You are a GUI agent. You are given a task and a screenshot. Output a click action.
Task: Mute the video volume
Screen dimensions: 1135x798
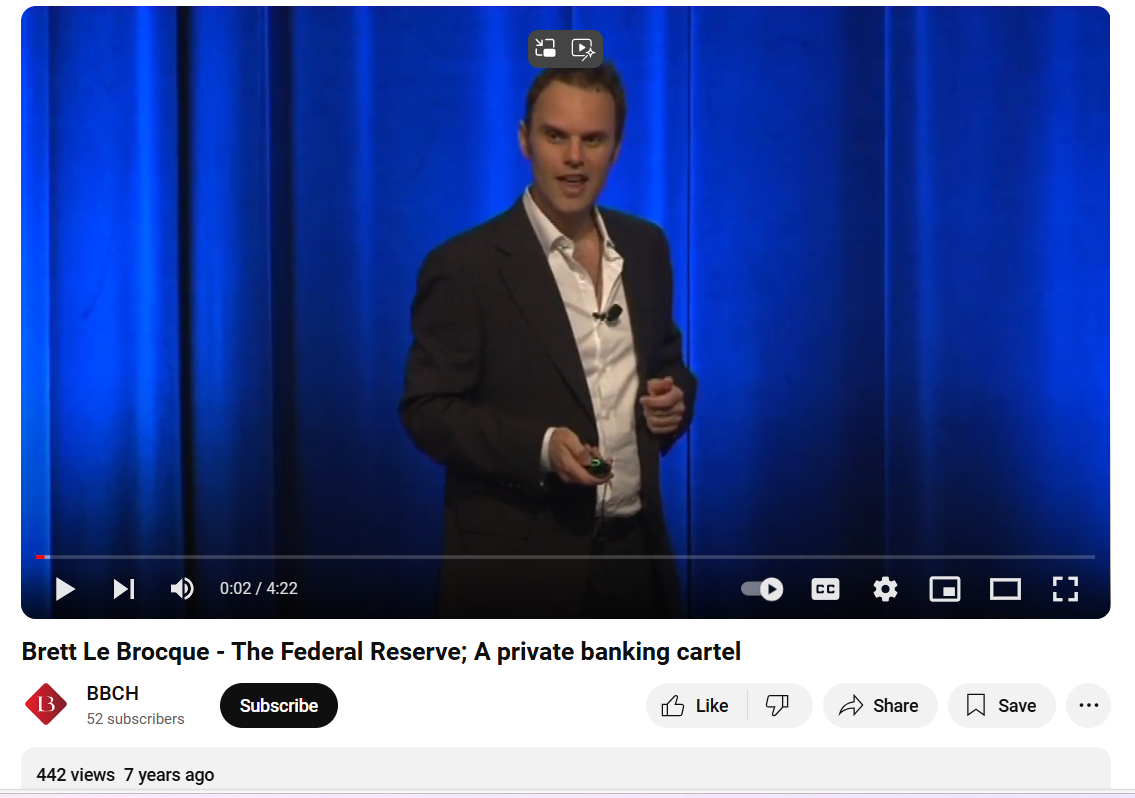[x=182, y=589]
